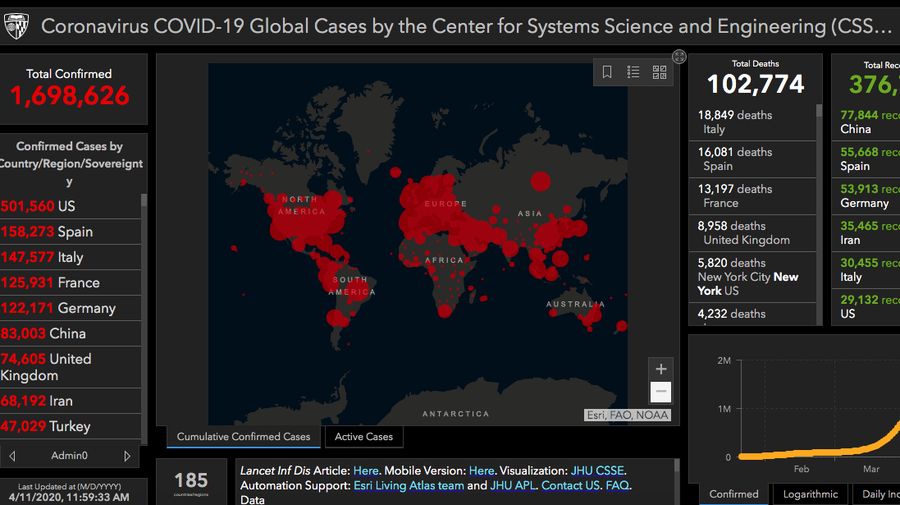Screen dimensions: 900x505
Task: Switch to Active Cases tab
Action: (x=364, y=437)
